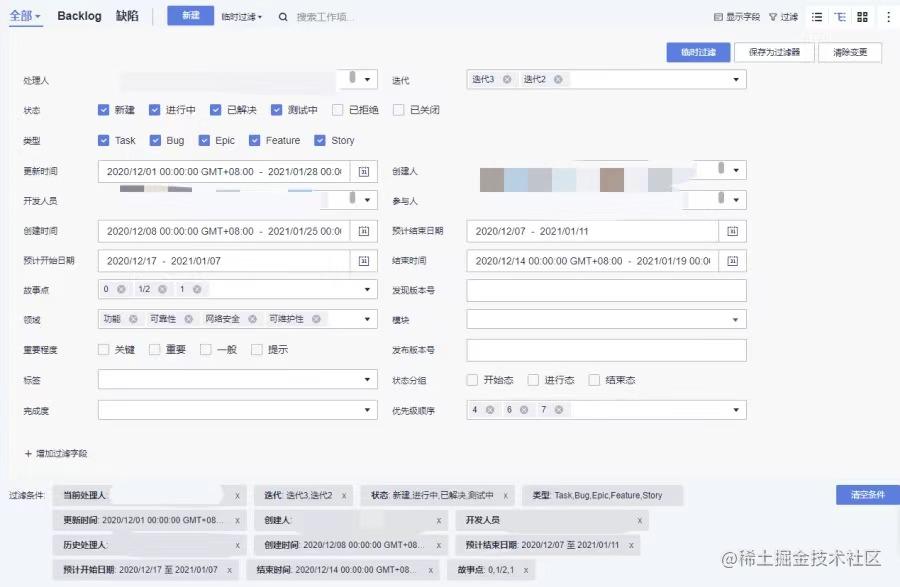Viewport: 900px width, 587px height.
Task: Delete 预计结束日期 filter condition chip
Action: coord(631,545)
